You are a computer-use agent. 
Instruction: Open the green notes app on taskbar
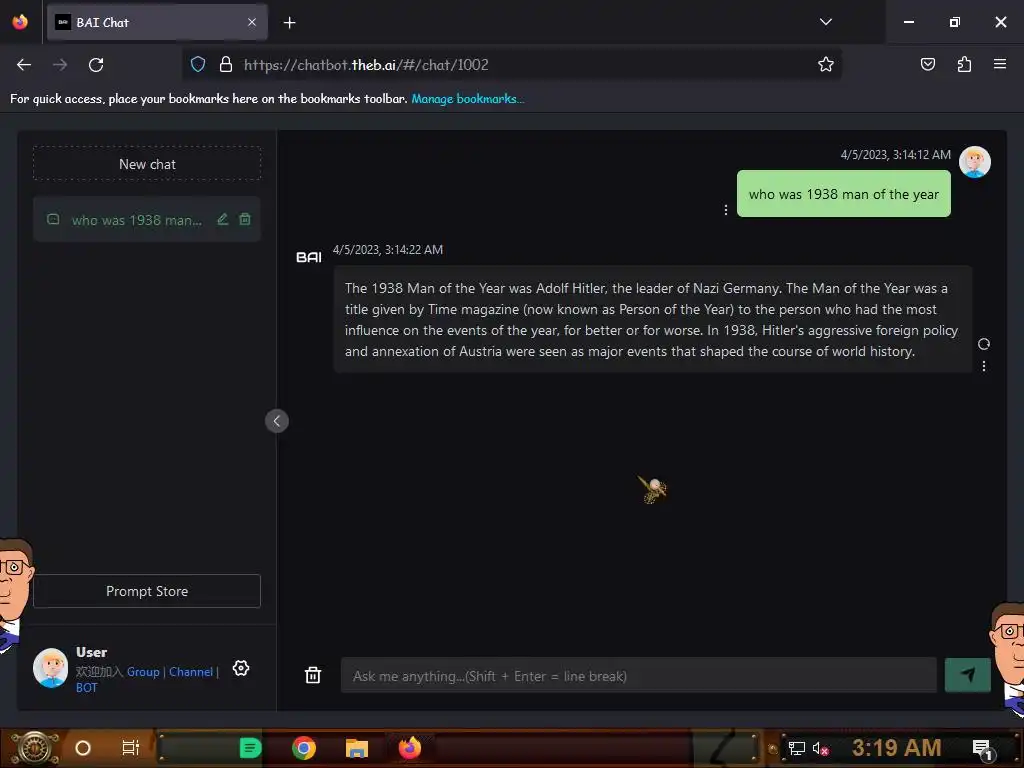pyautogui.click(x=250, y=748)
